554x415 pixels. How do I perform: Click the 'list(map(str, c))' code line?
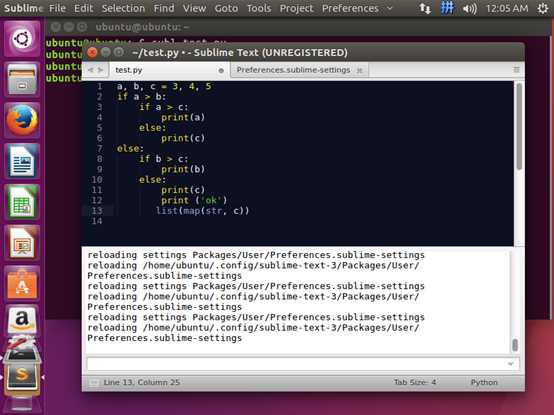coord(202,211)
